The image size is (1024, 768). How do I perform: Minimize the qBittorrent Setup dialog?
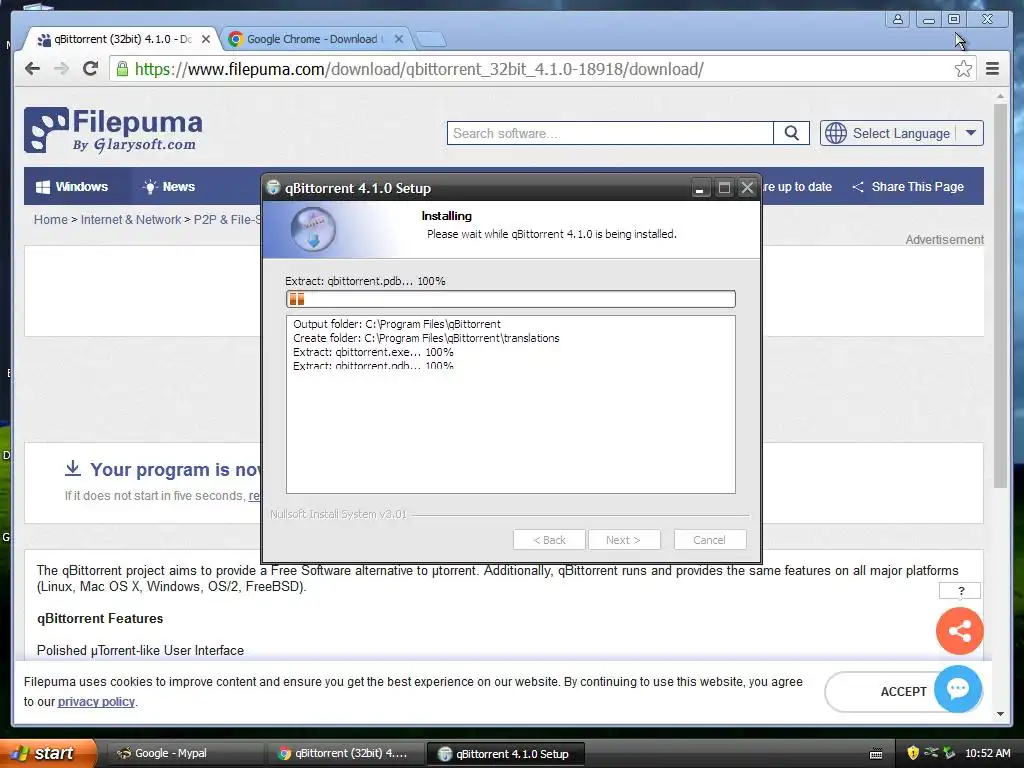699,189
